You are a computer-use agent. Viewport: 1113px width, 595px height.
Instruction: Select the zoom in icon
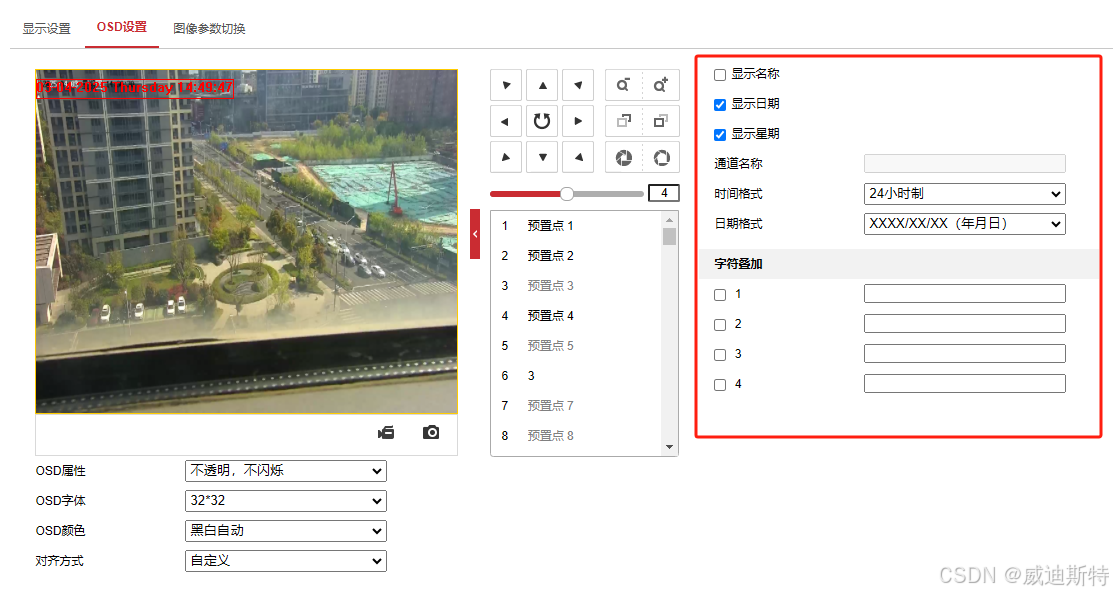click(x=660, y=85)
